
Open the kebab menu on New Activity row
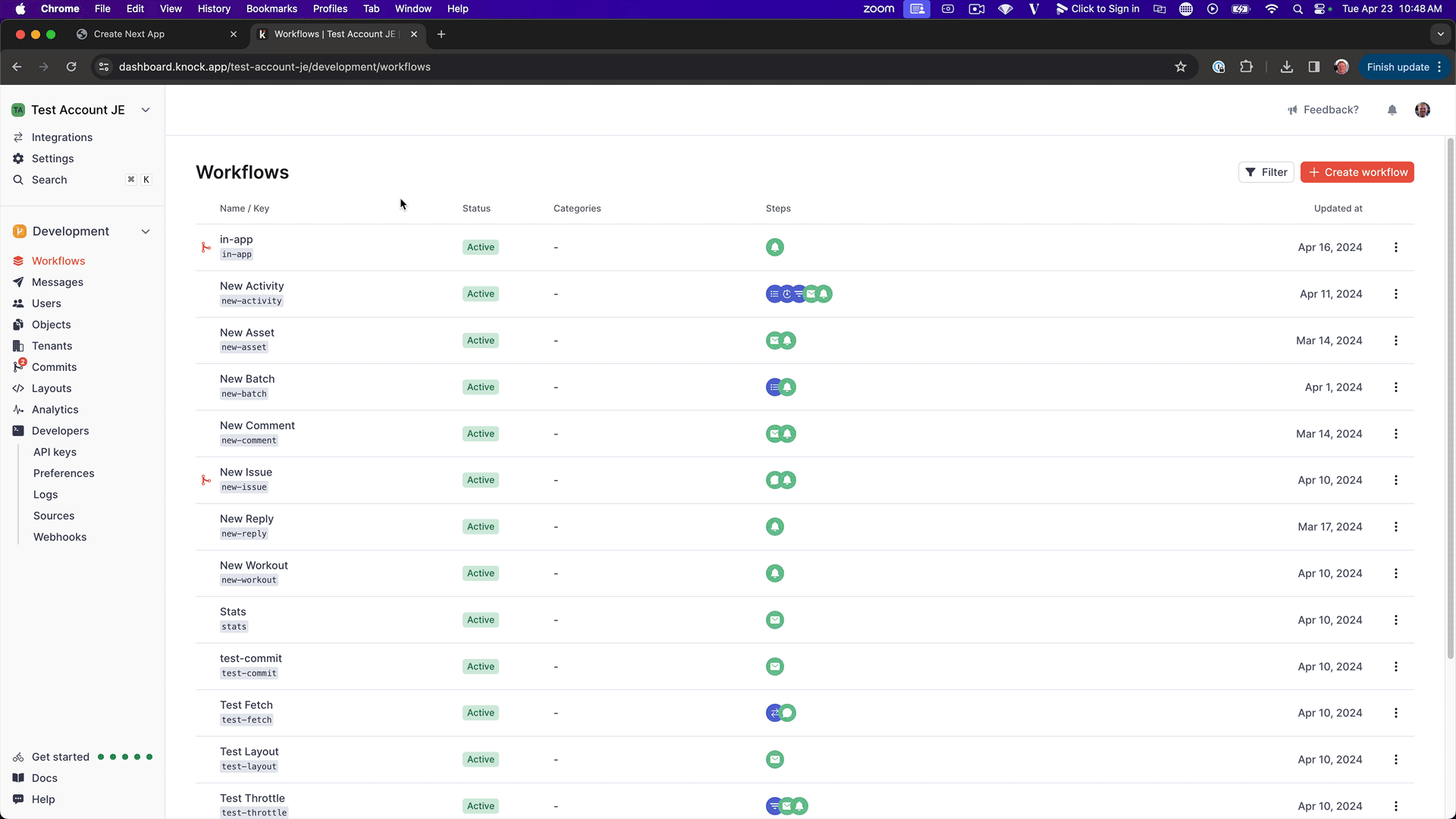click(x=1396, y=294)
